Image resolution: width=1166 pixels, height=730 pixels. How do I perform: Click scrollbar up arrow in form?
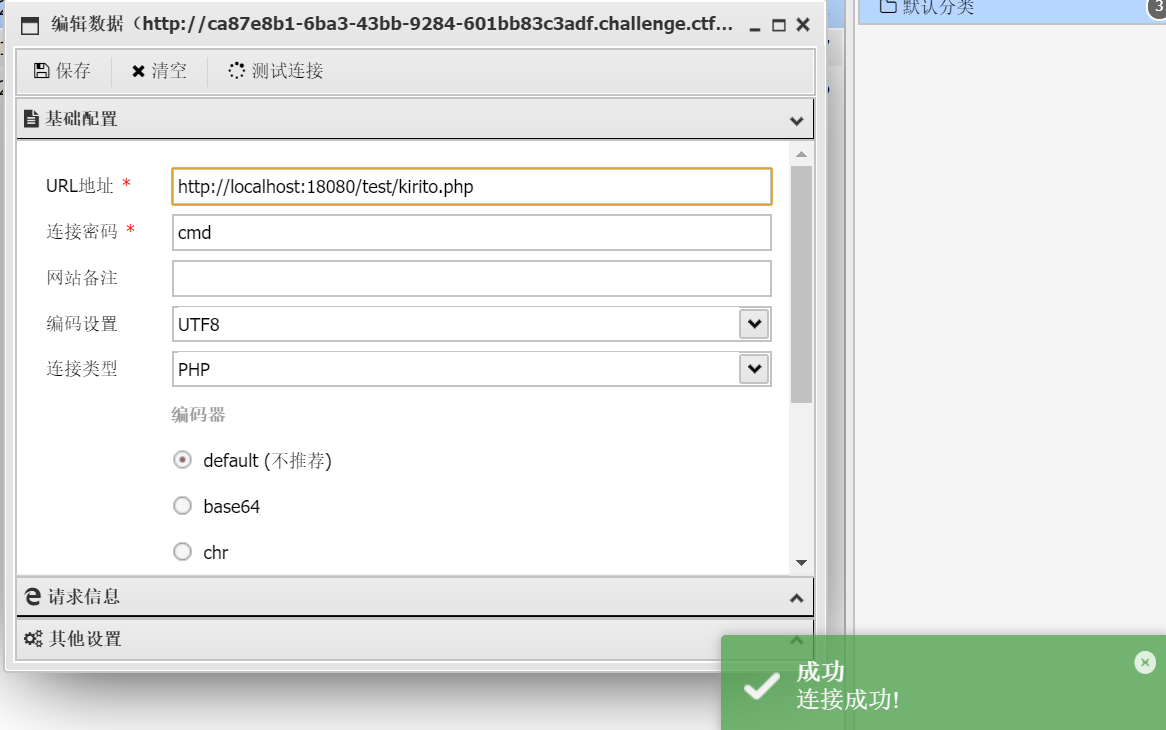[x=801, y=155]
